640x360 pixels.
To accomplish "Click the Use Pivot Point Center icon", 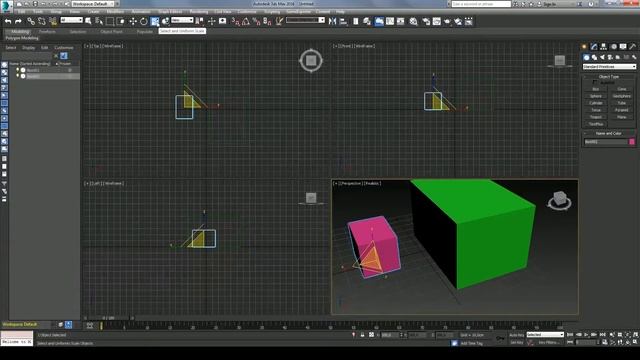I will [200, 21].
